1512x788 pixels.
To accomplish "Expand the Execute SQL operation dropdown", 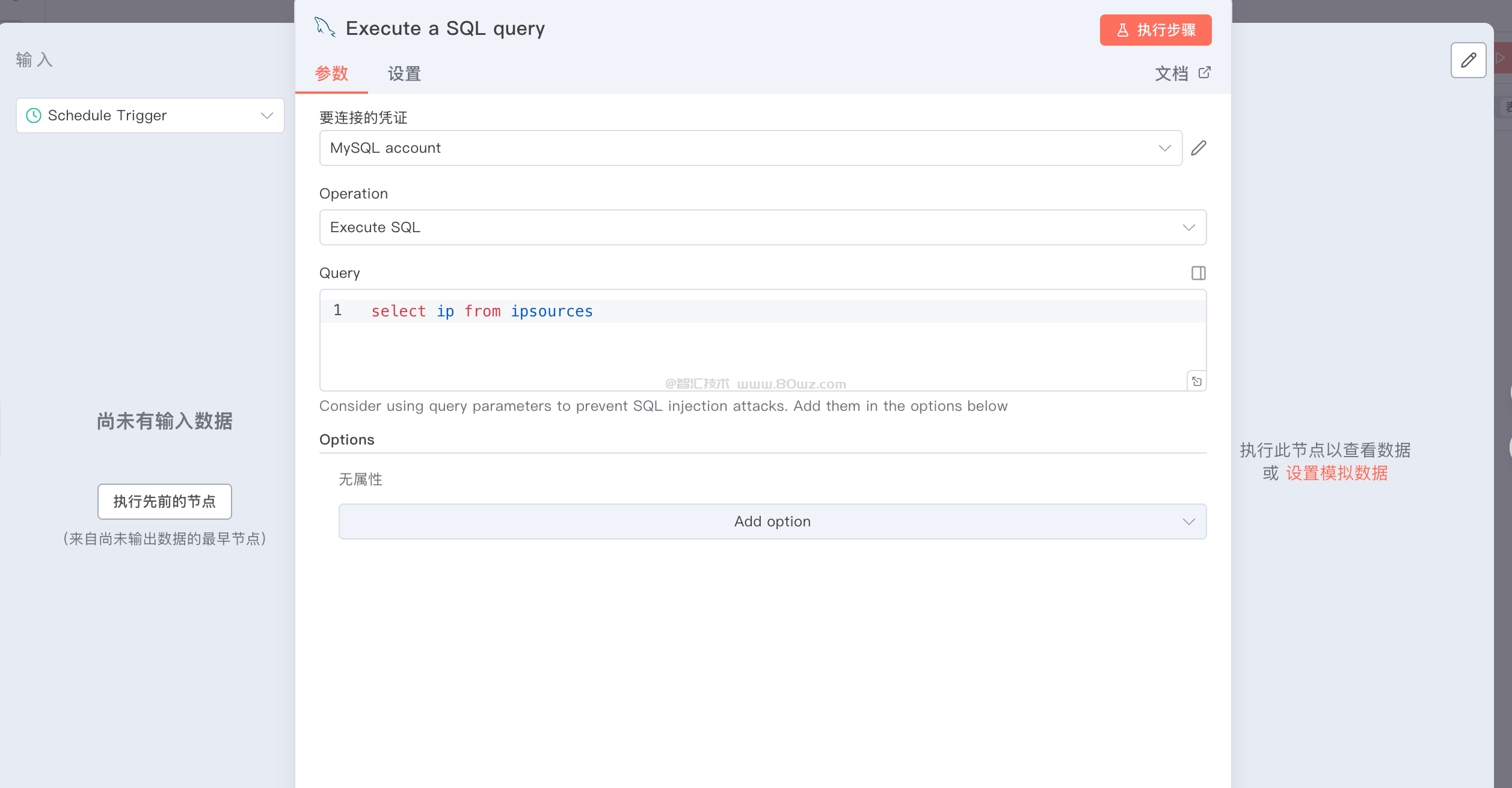I will click(x=762, y=227).
